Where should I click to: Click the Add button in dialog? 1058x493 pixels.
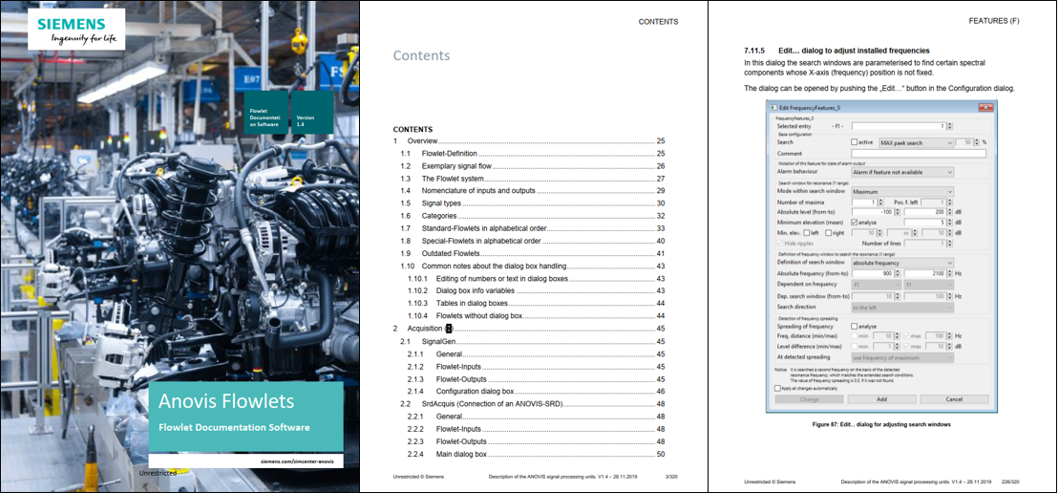pyautogui.click(x=882, y=399)
